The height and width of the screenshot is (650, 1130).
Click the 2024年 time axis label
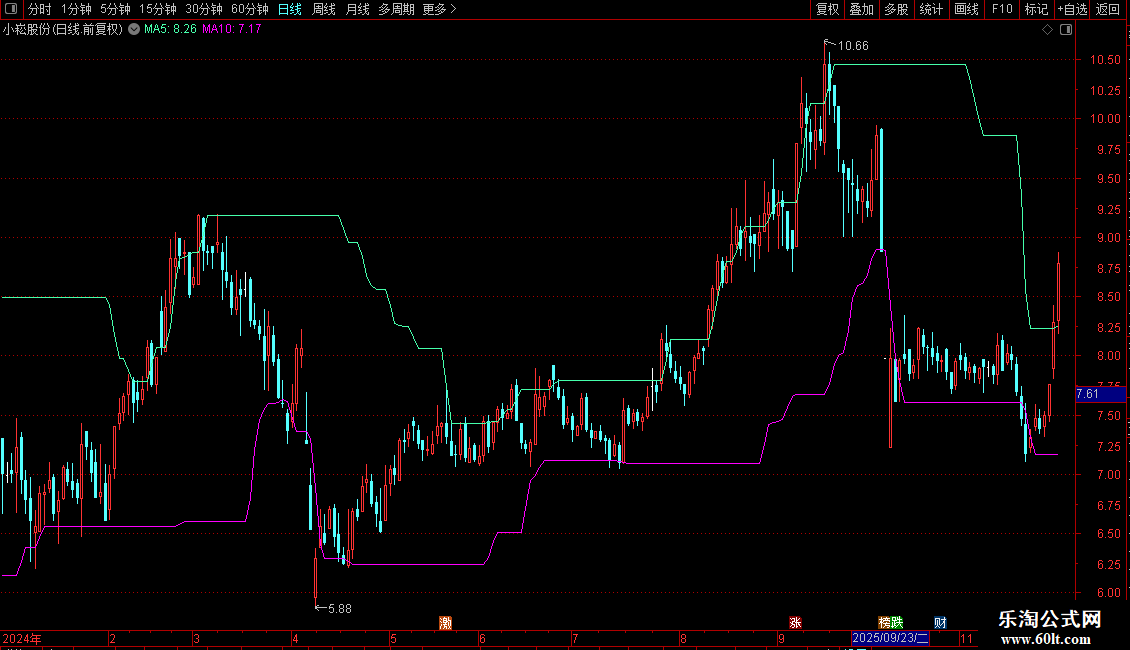point(22,639)
